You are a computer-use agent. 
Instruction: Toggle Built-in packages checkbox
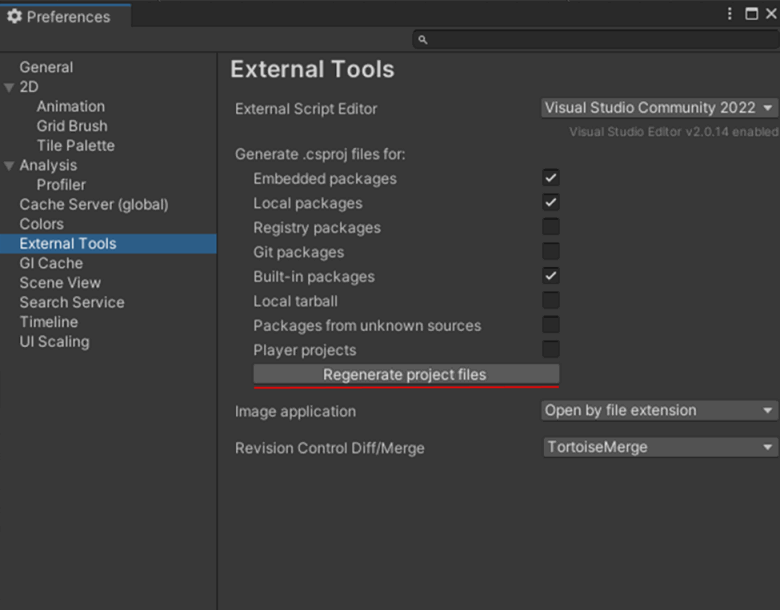551,276
